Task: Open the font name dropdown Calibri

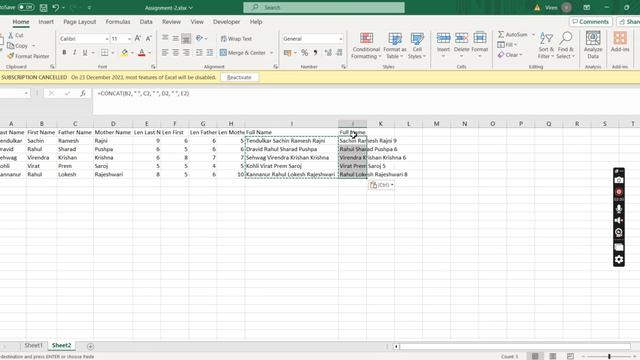Action: (107, 39)
